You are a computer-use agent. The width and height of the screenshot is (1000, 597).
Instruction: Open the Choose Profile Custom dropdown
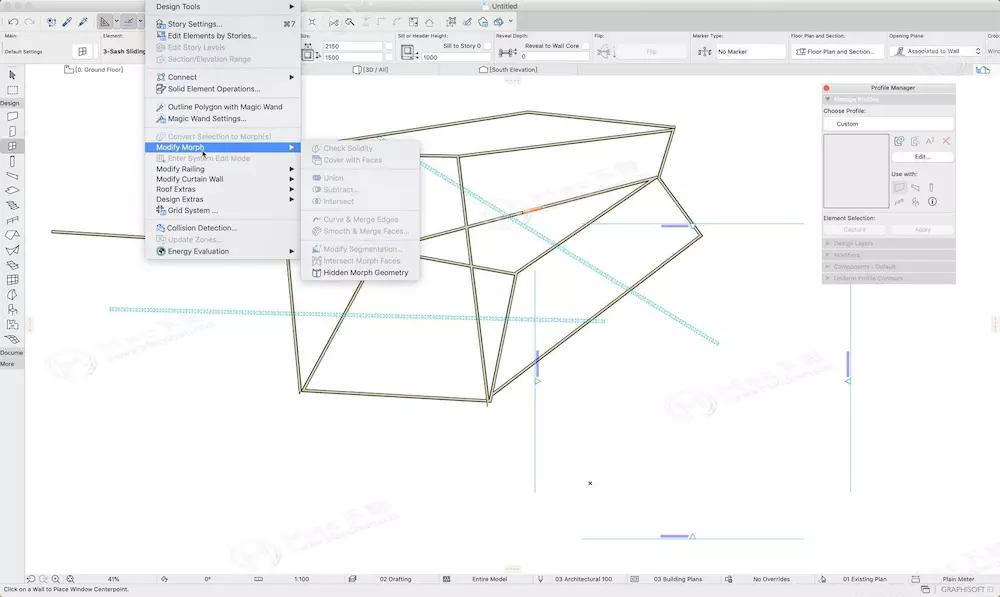888,124
